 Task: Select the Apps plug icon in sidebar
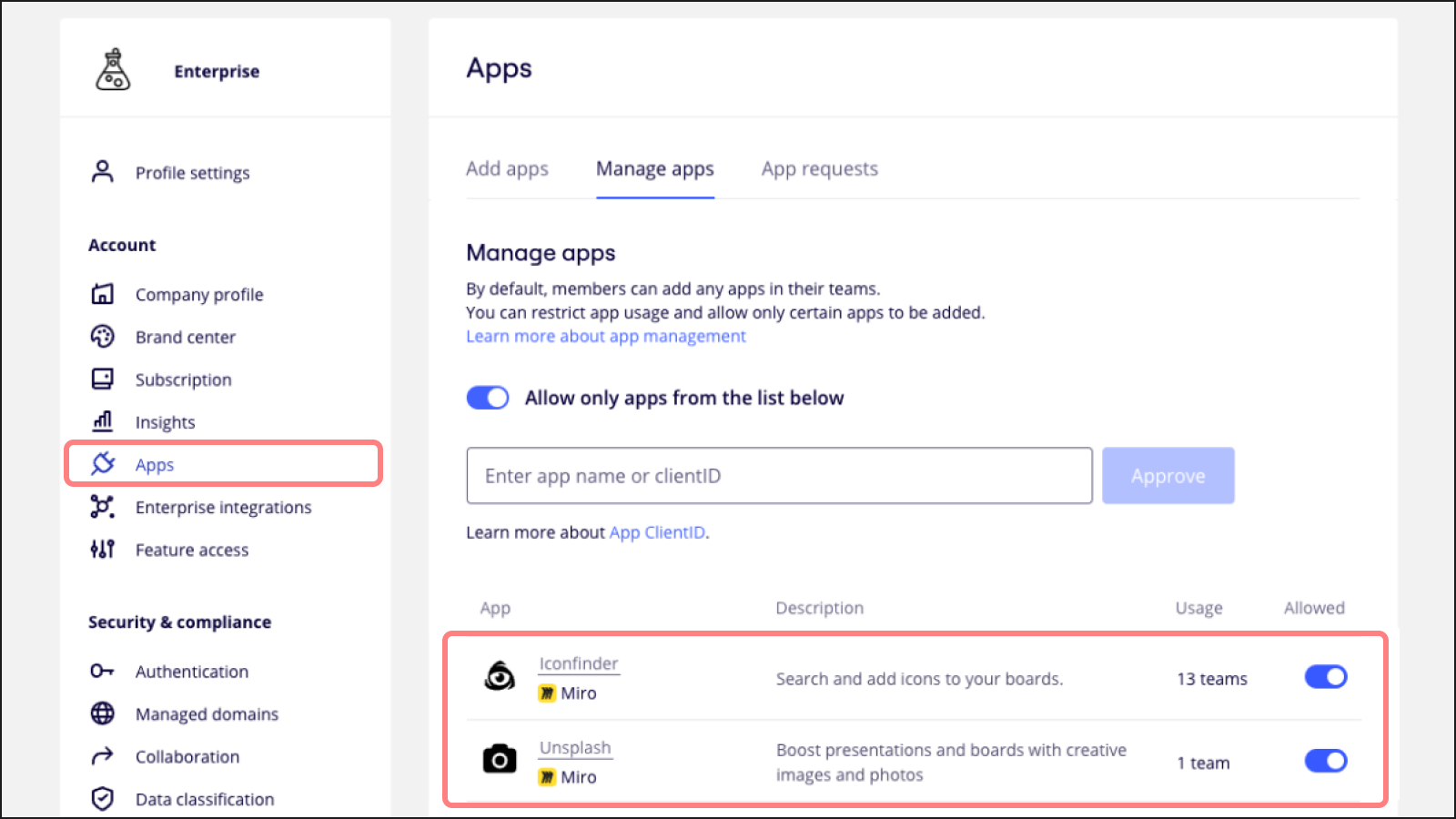click(x=103, y=464)
